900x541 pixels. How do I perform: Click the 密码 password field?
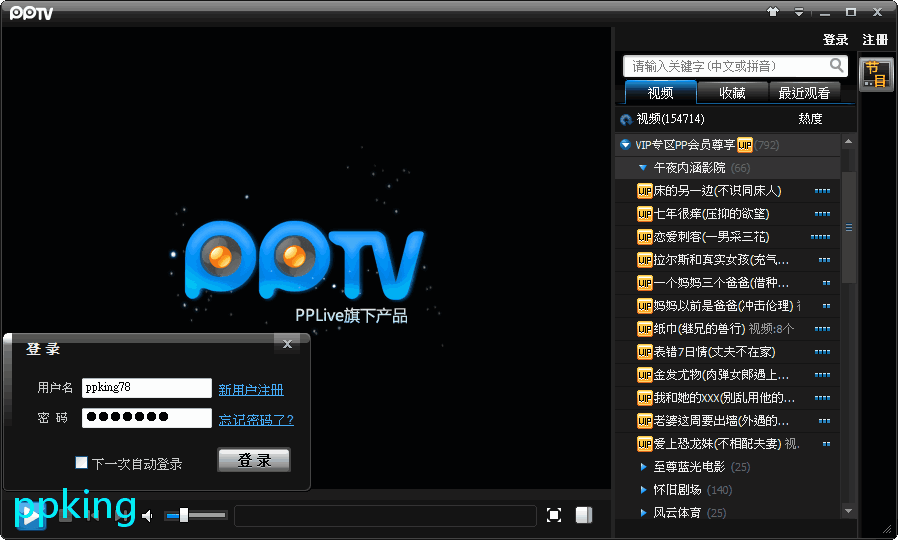click(x=147, y=418)
